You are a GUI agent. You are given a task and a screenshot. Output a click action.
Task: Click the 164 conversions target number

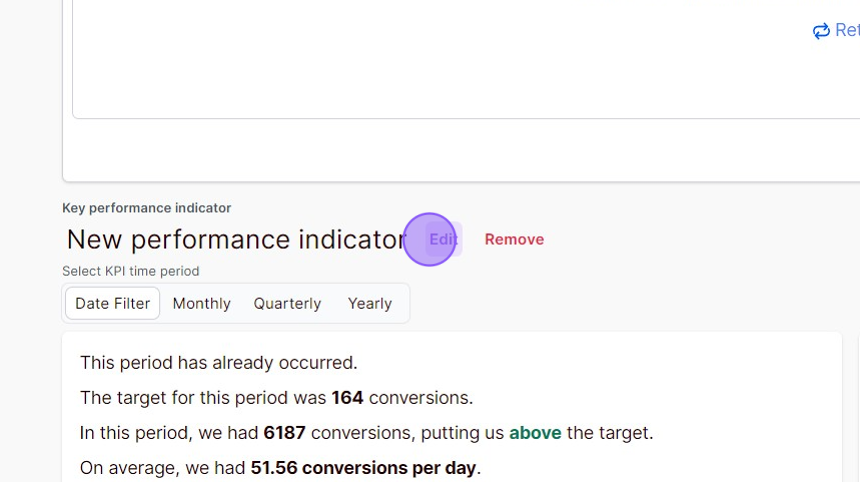tap(347, 398)
